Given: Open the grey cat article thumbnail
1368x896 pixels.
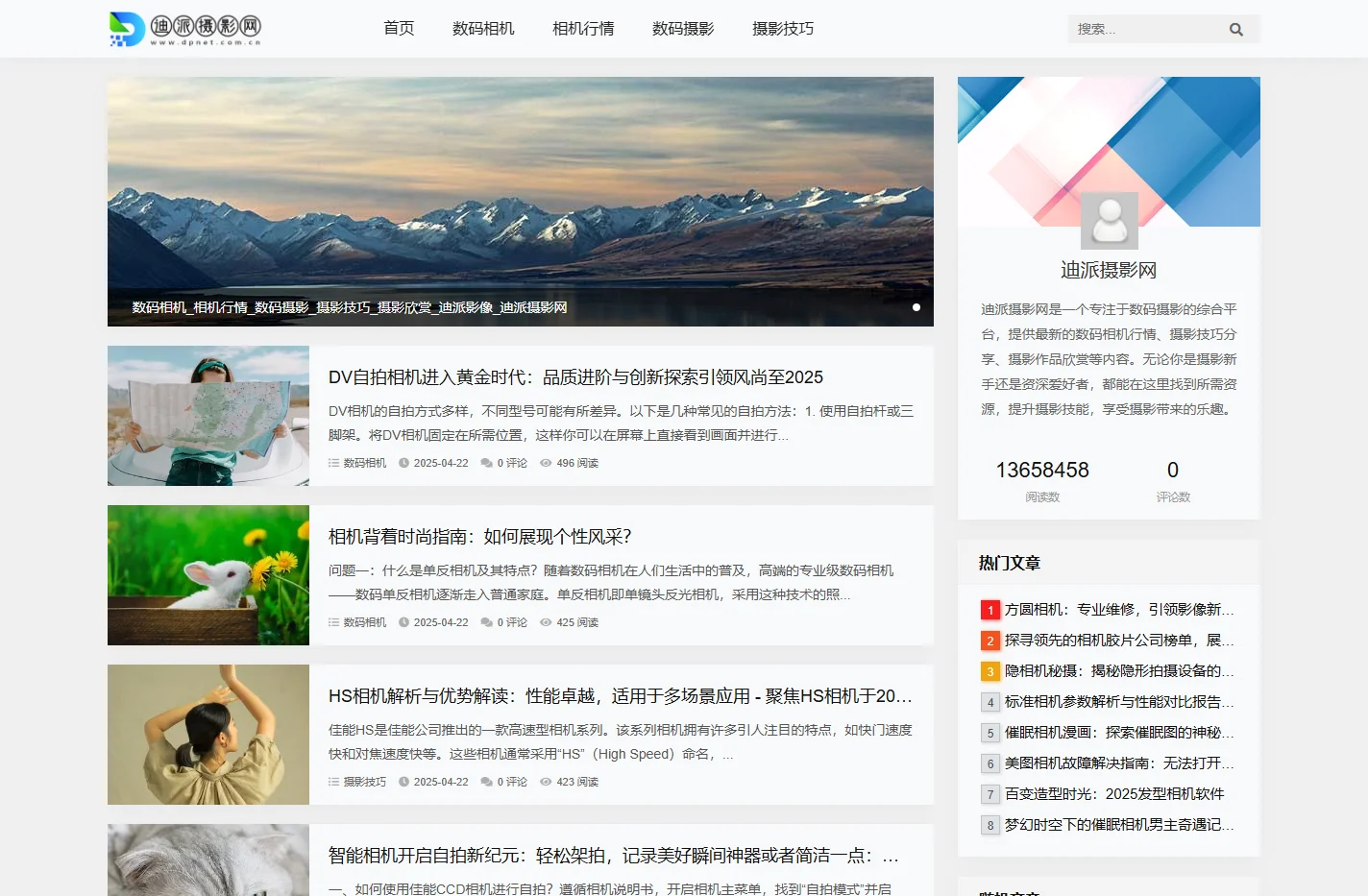Looking at the screenshot, I should click(x=208, y=860).
